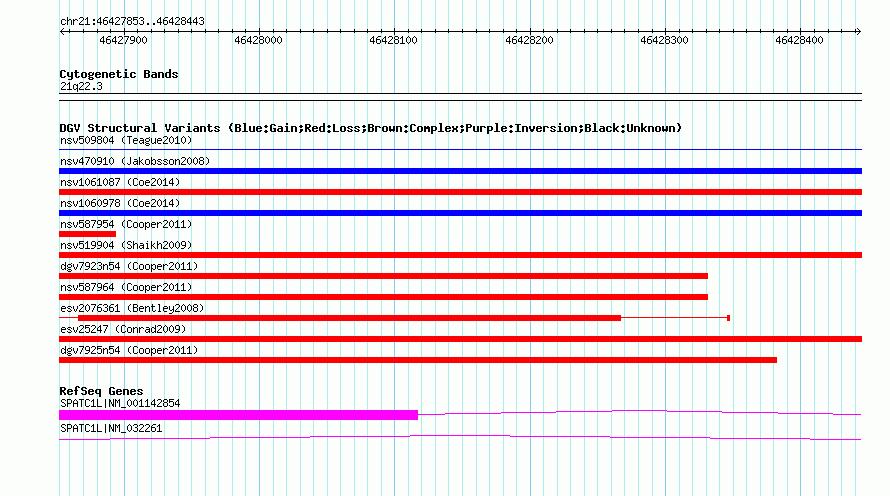The width and height of the screenshot is (890, 496).
Task: Click the 46428200 ruler tick label
Action: pos(529,40)
